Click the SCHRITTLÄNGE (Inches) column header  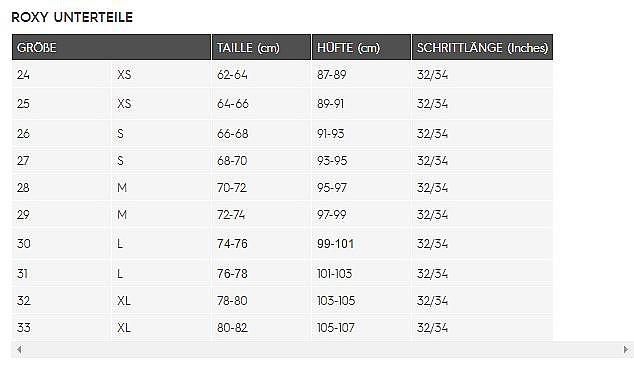pyautogui.click(x=482, y=47)
